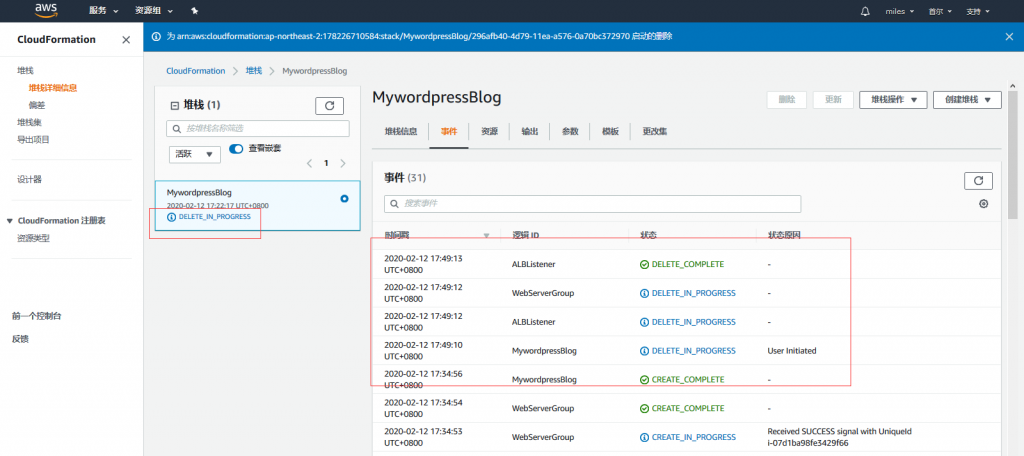Open the Feedback link
1024x456 pixels.
(20, 339)
